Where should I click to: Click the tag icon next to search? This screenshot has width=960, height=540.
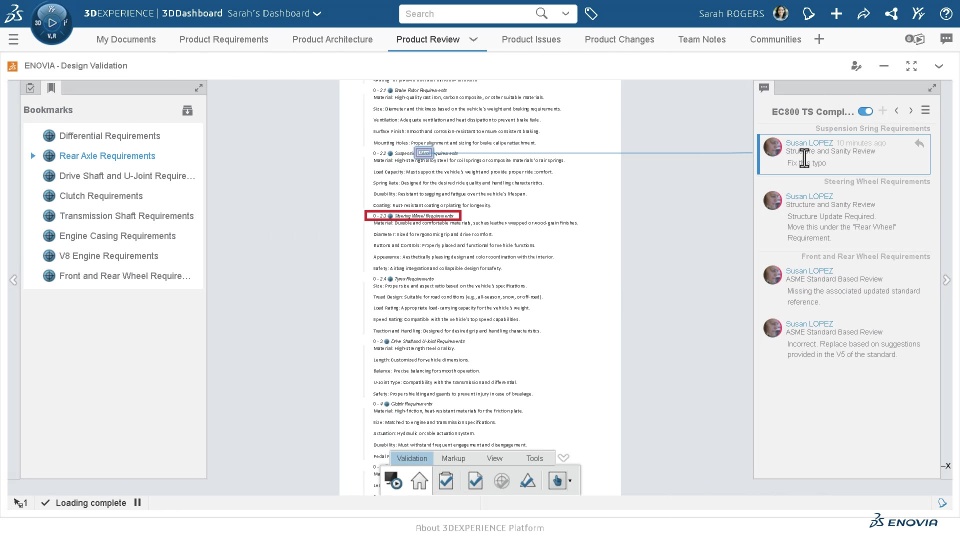click(591, 13)
